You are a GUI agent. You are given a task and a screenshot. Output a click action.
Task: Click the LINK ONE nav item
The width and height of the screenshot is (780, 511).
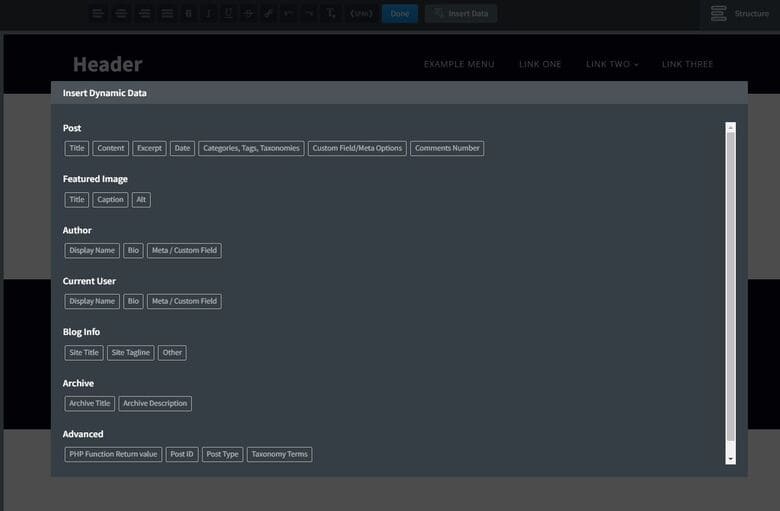click(540, 64)
